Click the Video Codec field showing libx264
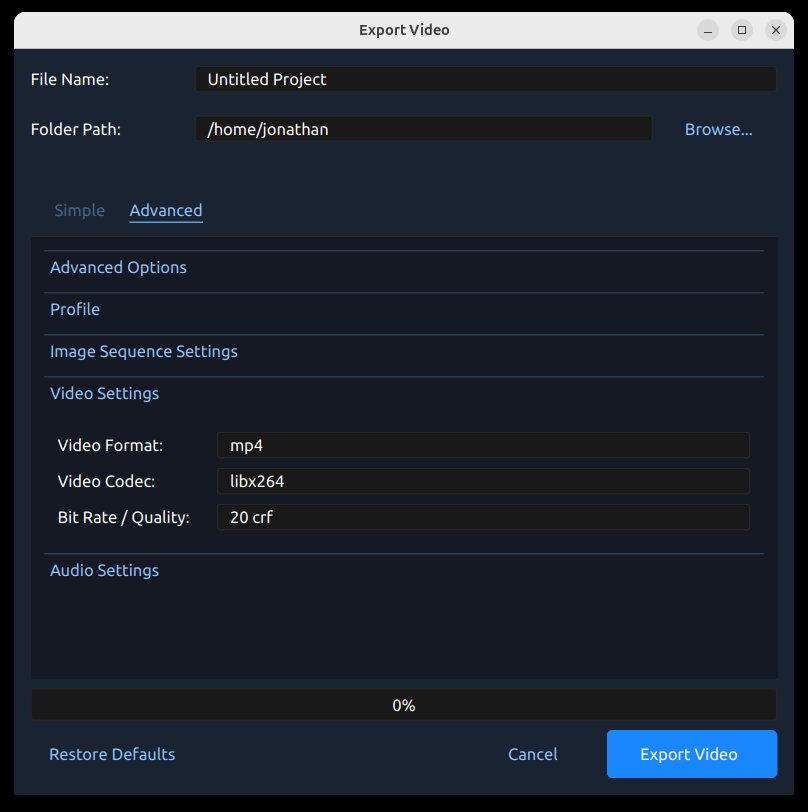Screen dimensions: 808x812 point(483,481)
